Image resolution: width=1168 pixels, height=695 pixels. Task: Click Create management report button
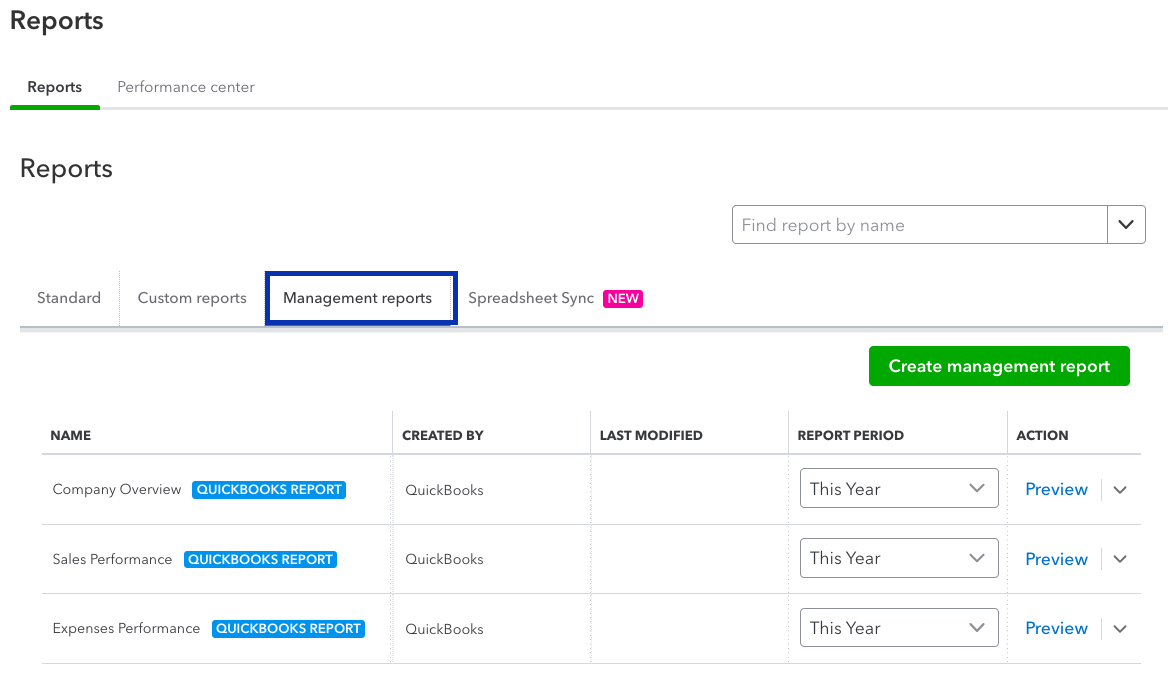(999, 366)
